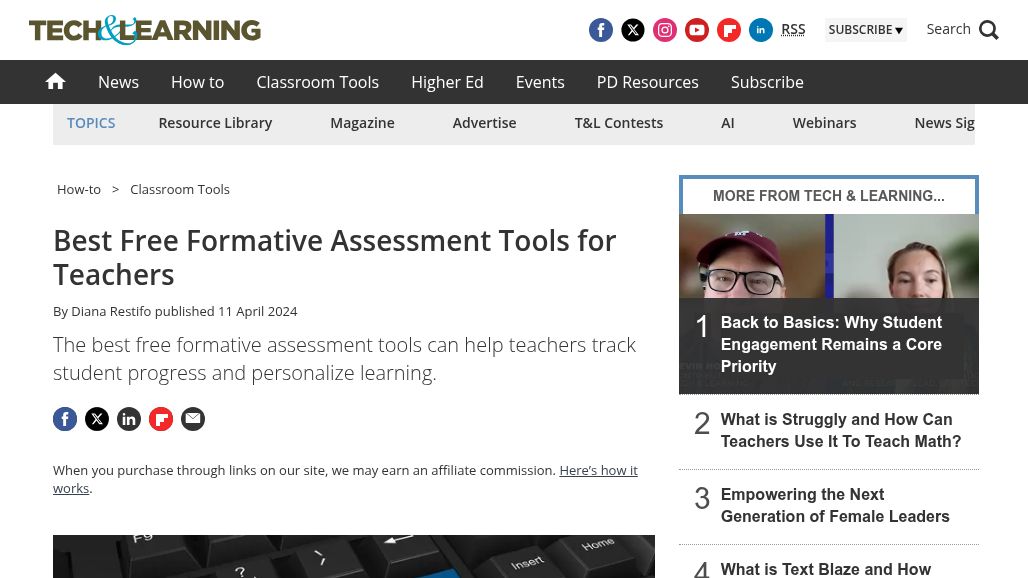Visit the YouTube channel from header
1028x578 pixels.
697,30
